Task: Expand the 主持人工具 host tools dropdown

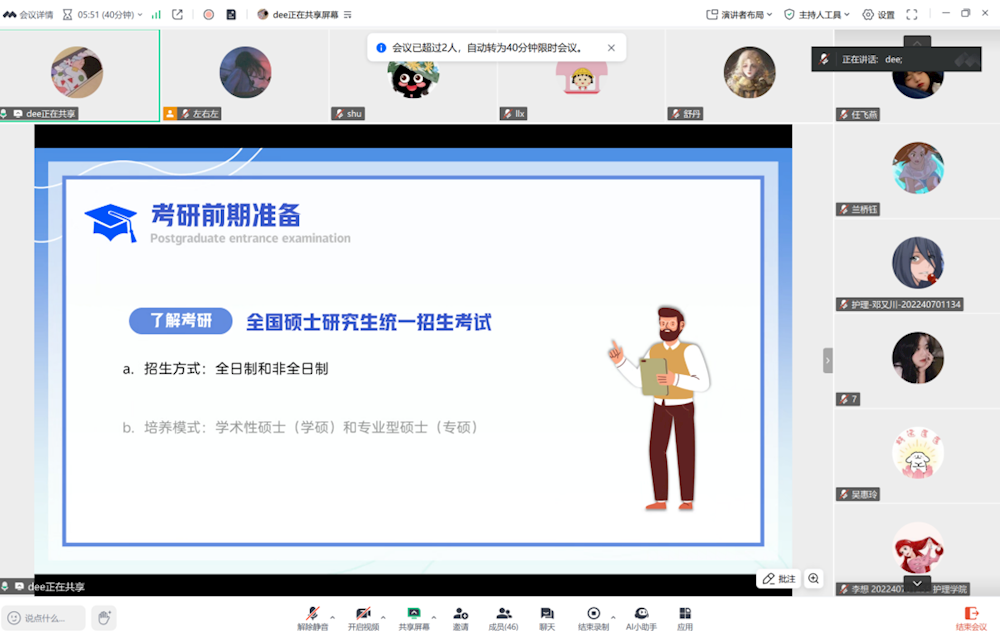Action: point(817,15)
